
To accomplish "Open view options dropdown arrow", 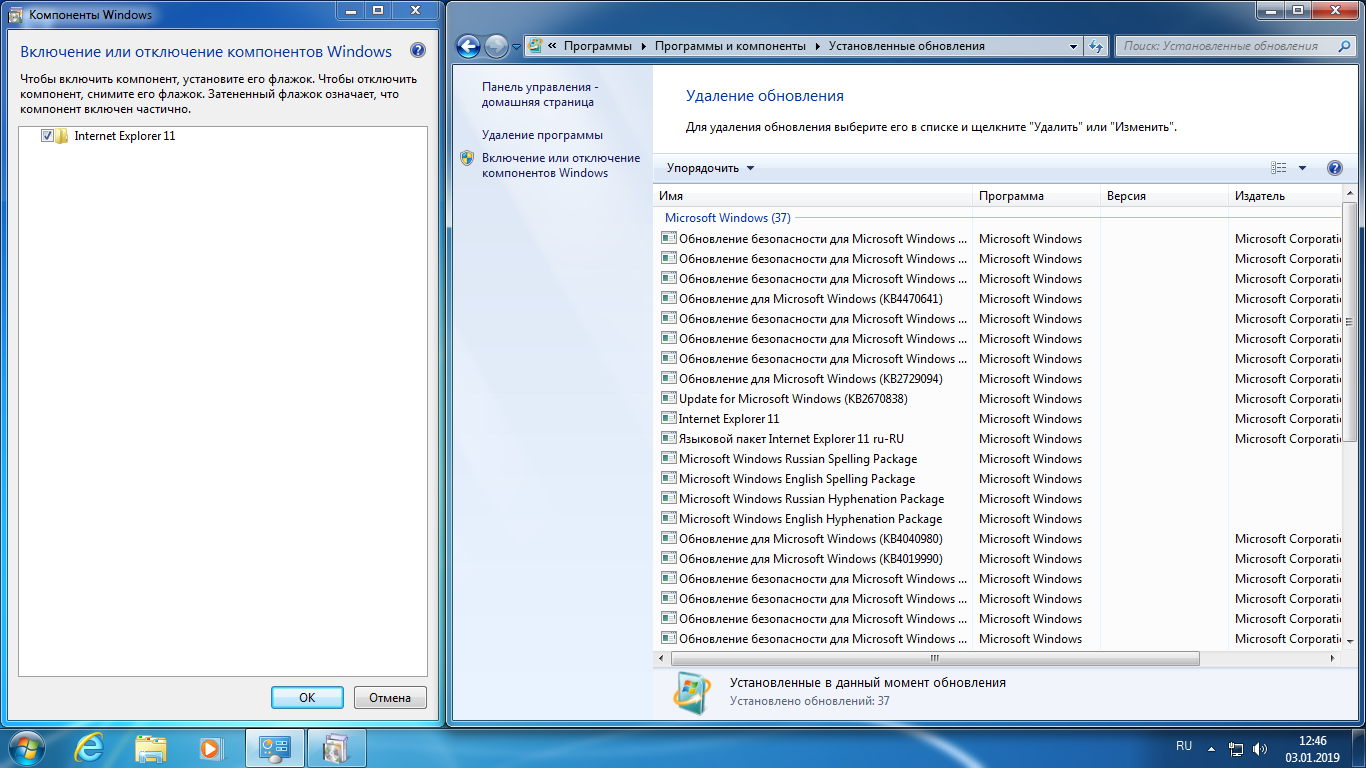I will [1302, 168].
